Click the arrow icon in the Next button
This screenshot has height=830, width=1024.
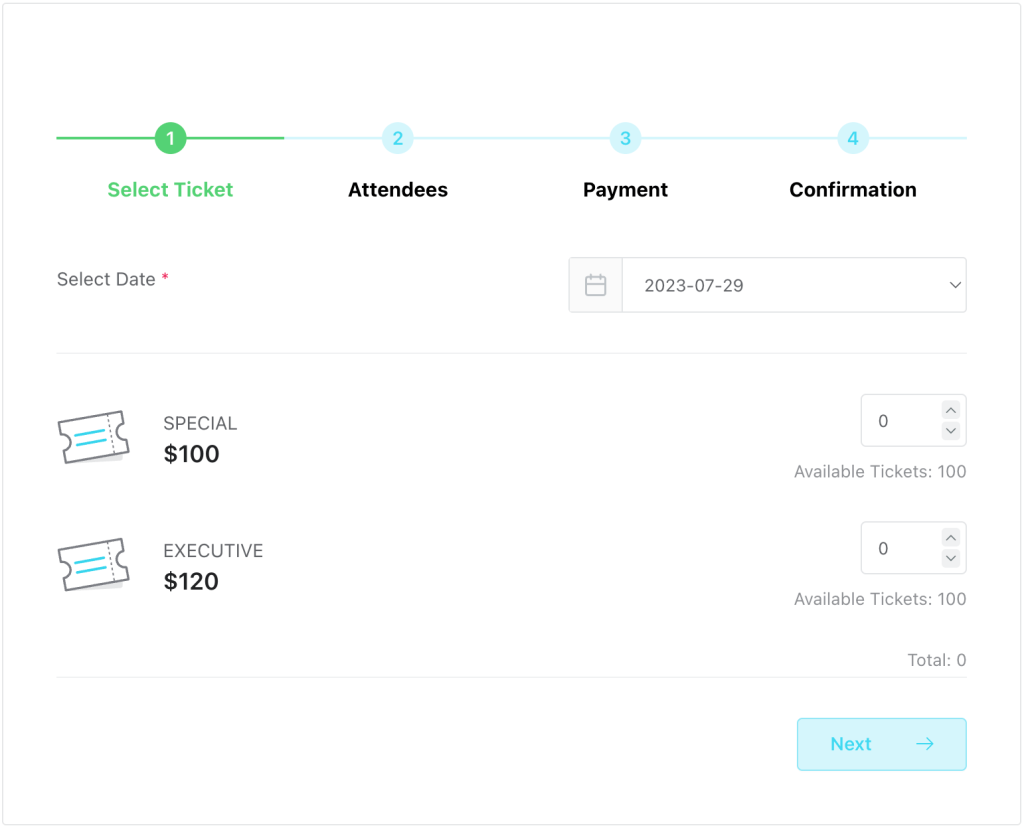(x=925, y=744)
